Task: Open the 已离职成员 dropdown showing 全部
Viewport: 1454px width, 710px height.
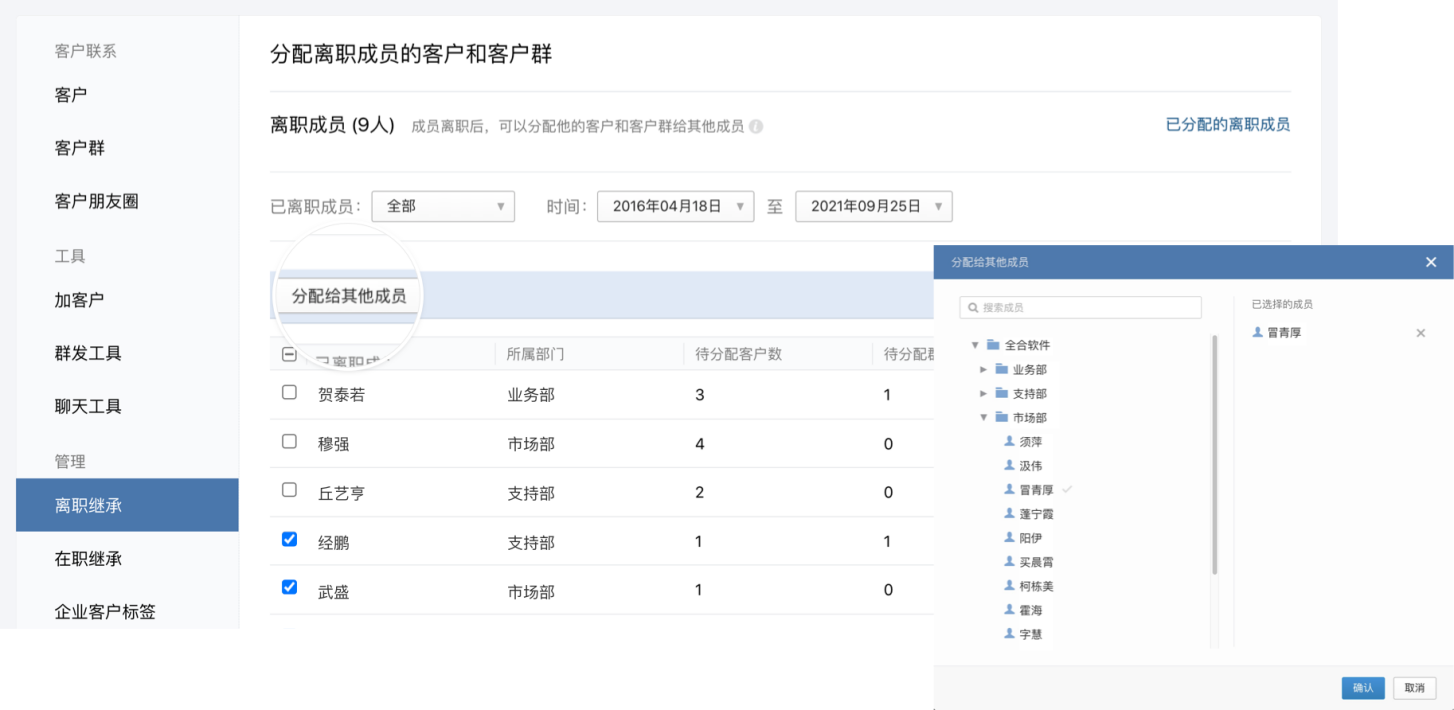Action: click(442, 206)
